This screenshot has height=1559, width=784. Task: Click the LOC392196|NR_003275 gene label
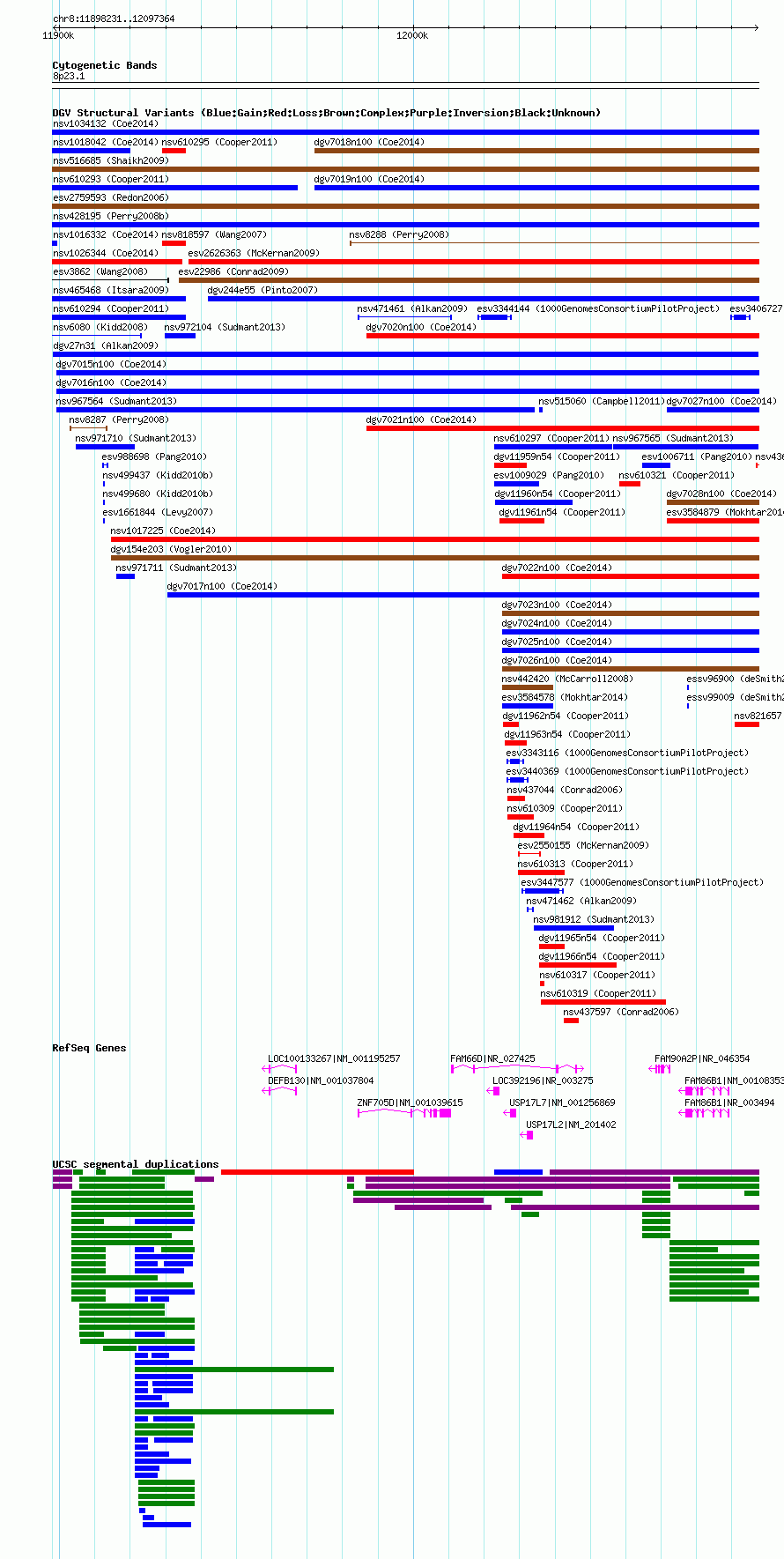click(x=543, y=1080)
